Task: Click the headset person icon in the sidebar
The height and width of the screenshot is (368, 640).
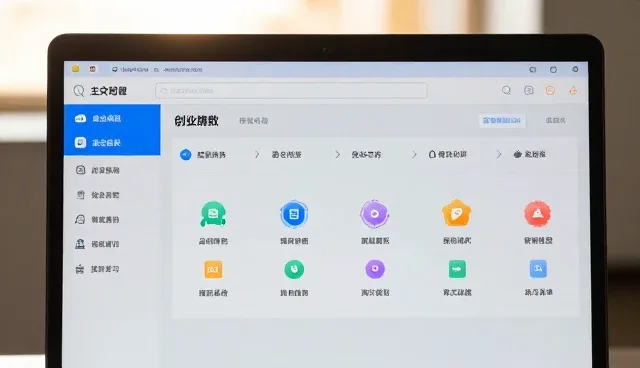Action: [x=80, y=219]
